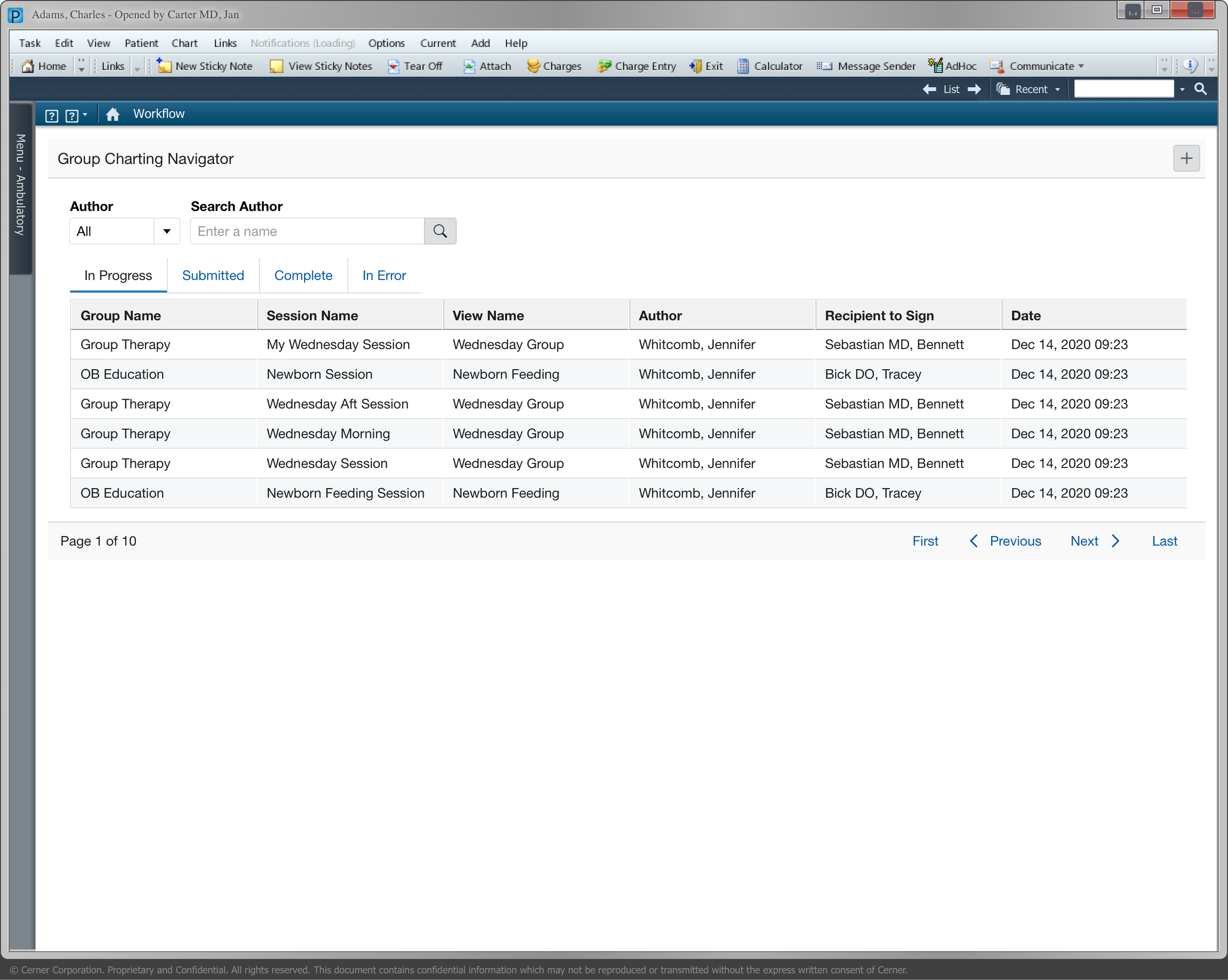The height and width of the screenshot is (980, 1228).
Task: Select the In Progress tab
Action: 118,275
